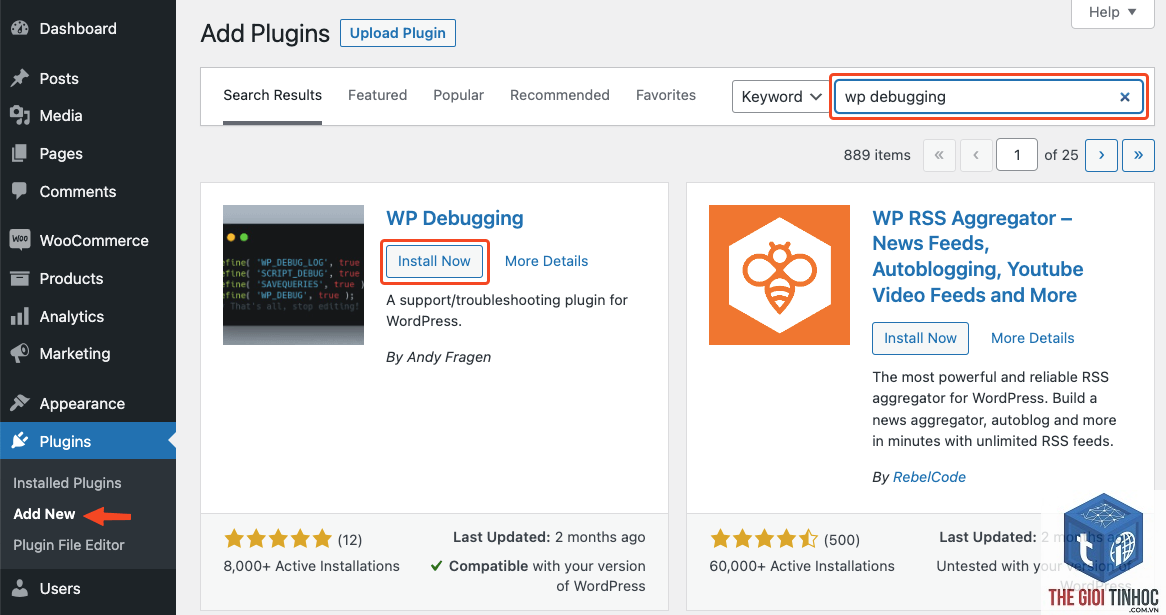Install the WP Debugging plugin
Viewport: 1166px width, 615px height.
click(434, 261)
